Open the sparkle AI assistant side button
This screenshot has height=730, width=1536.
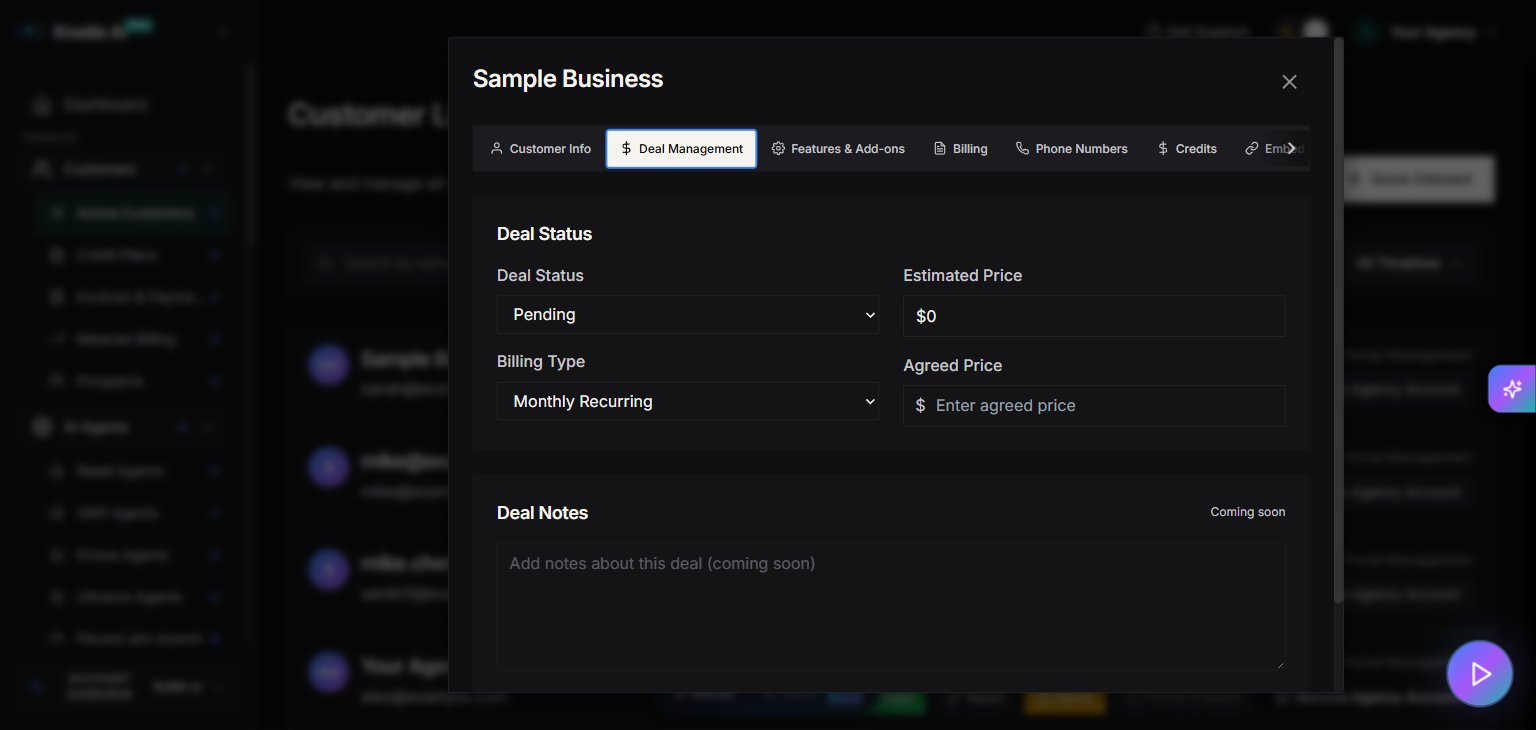click(x=1512, y=389)
